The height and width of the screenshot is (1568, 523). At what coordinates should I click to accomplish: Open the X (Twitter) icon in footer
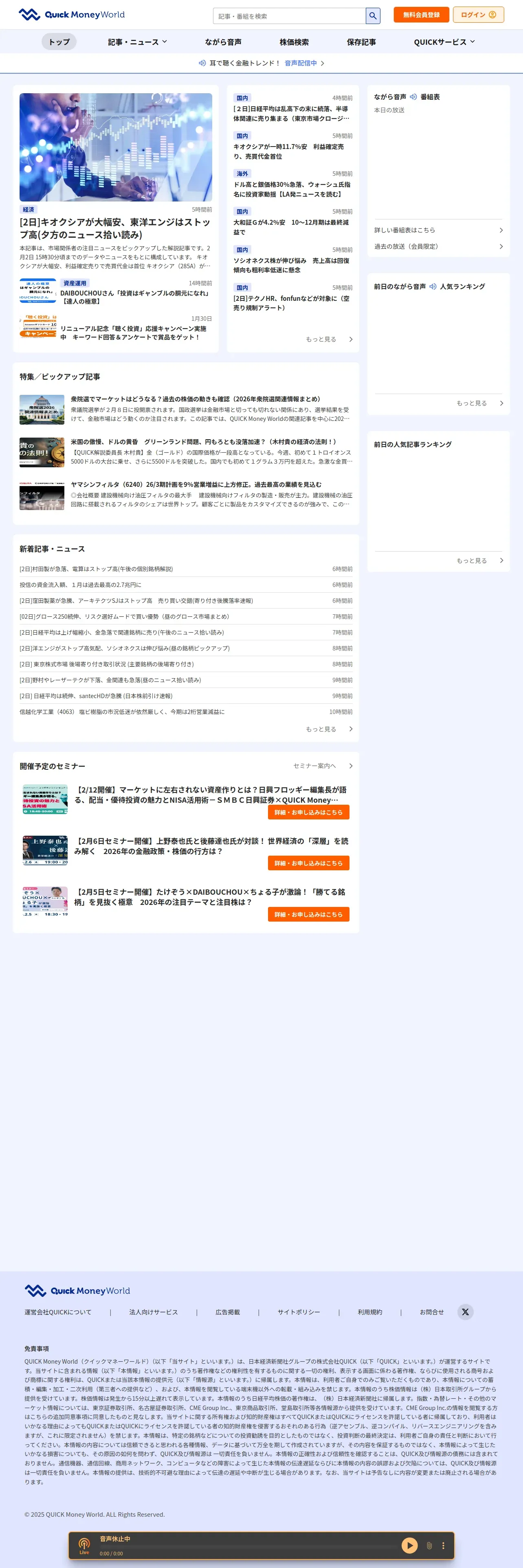[x=465, y=1312]
